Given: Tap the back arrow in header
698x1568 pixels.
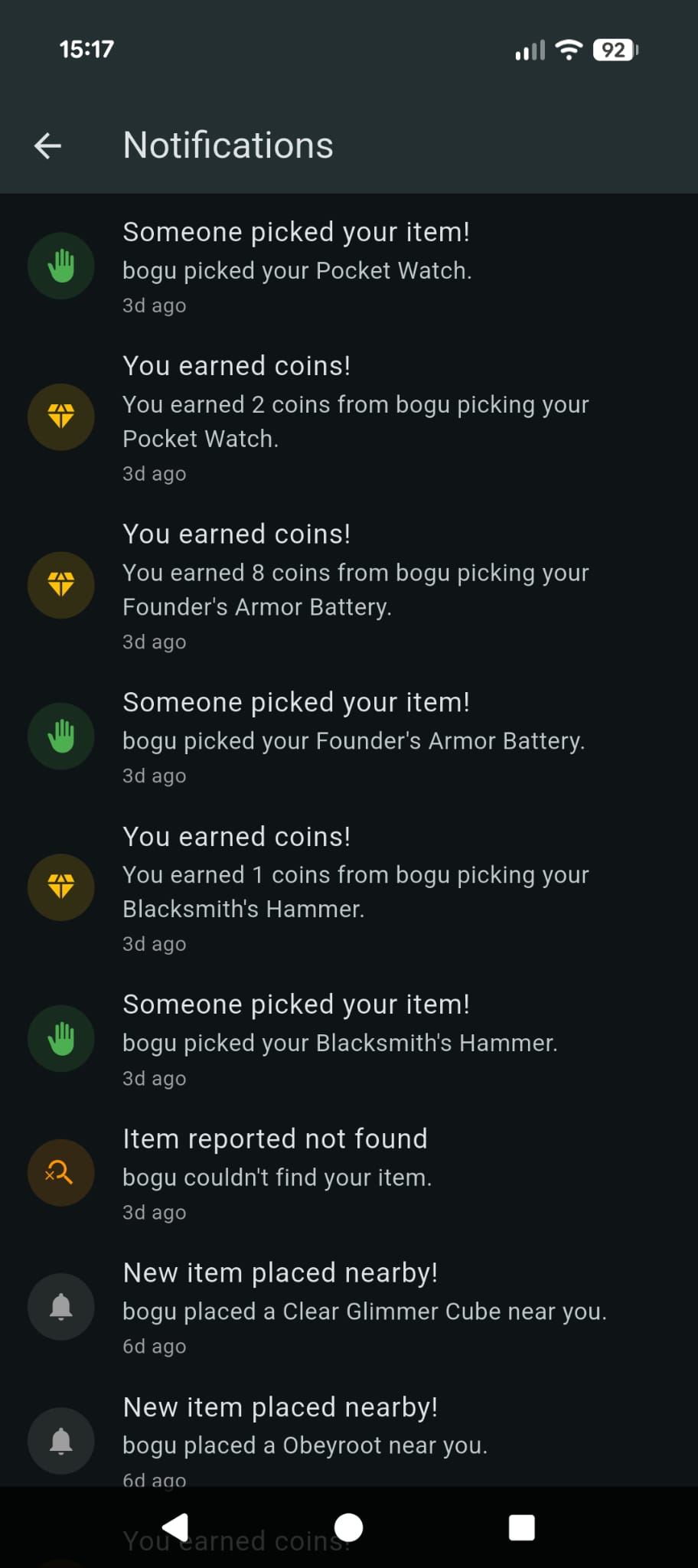Looking at the screenshot, I should pos(47,145).
